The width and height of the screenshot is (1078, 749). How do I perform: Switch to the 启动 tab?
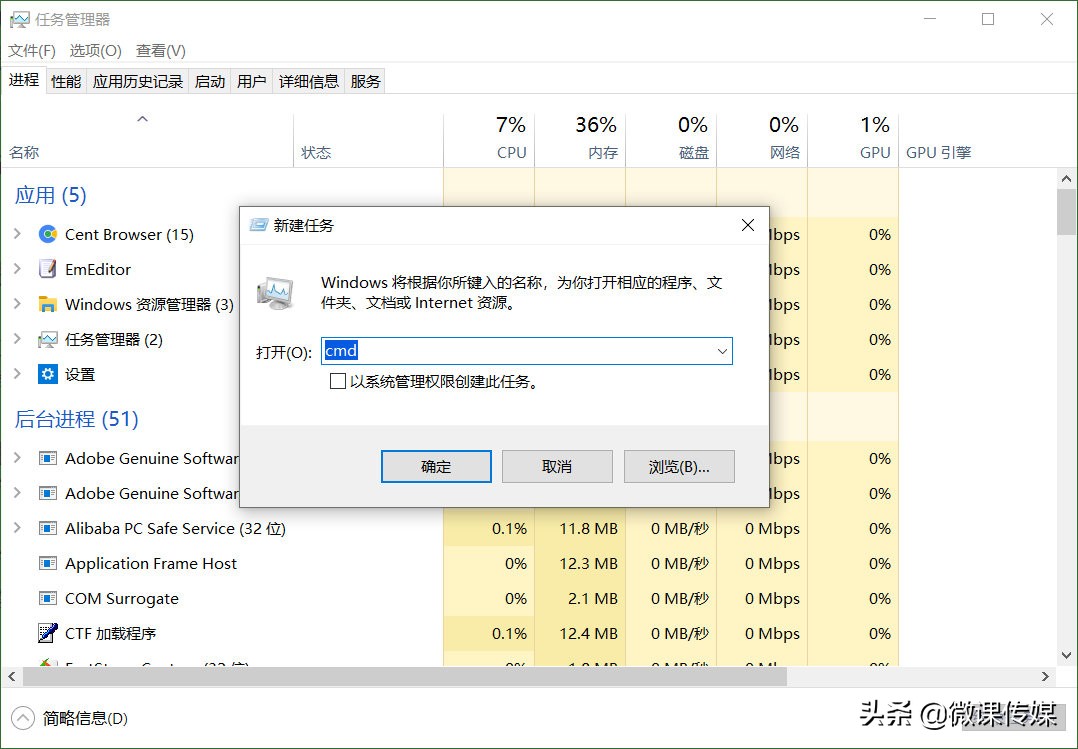pyautogui.click(x=209, y=81)
